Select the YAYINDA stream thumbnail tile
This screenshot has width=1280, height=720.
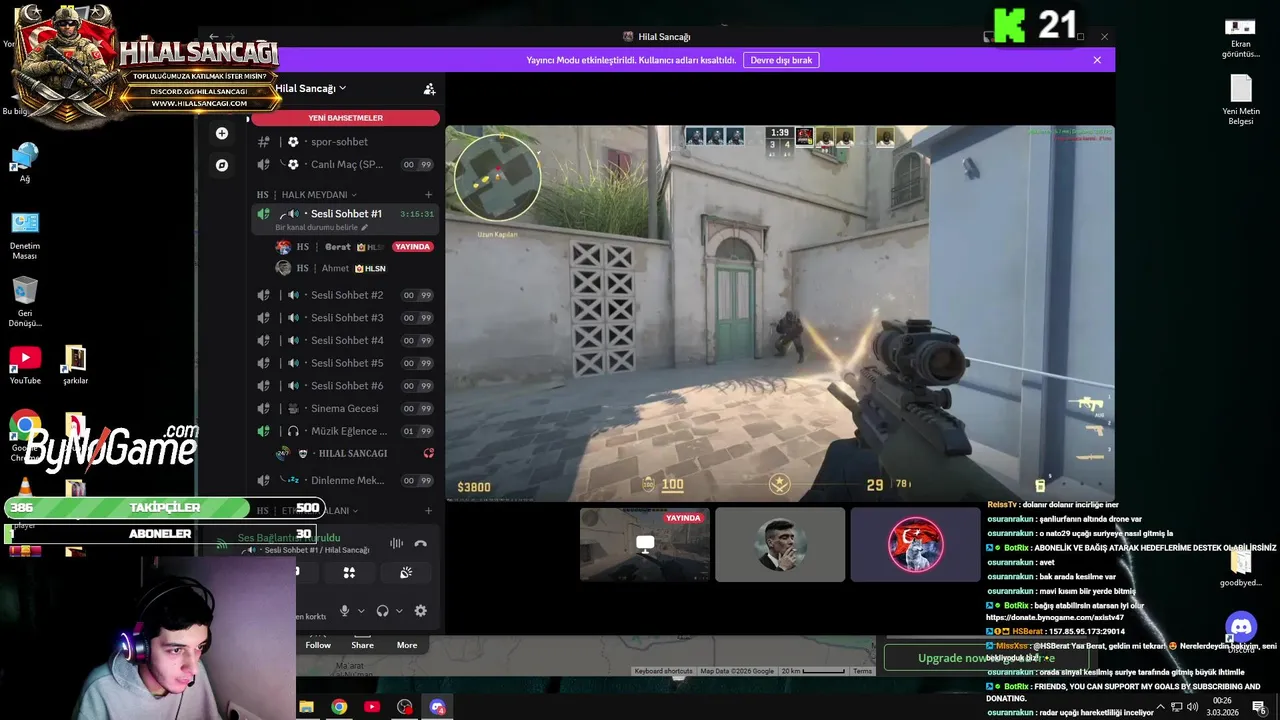point(645,544)
